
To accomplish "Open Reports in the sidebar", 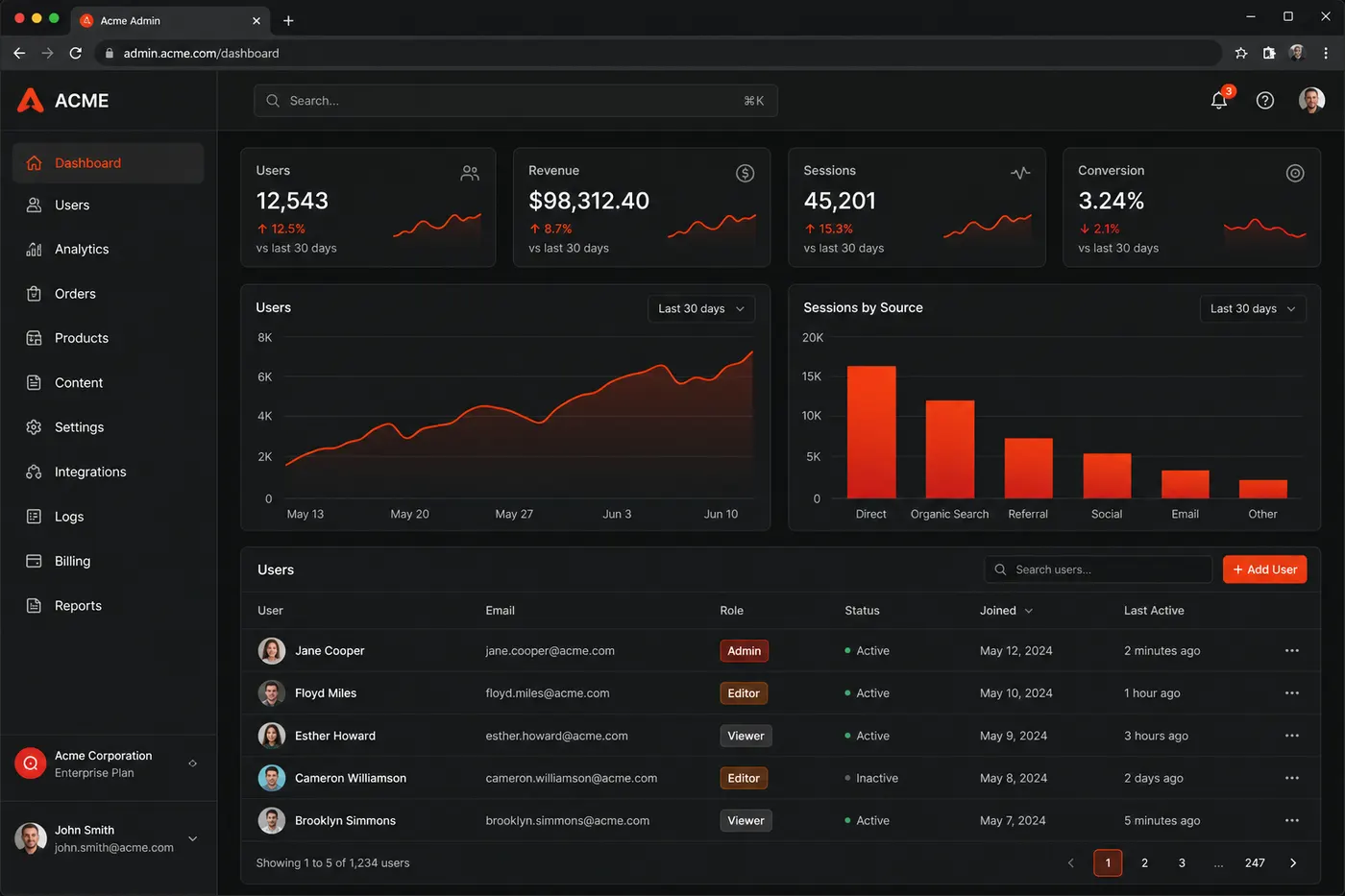I will 108,606.
